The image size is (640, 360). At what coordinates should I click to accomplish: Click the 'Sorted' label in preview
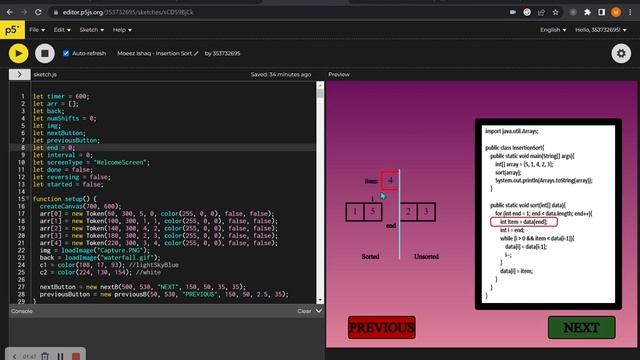pos(370,256)
